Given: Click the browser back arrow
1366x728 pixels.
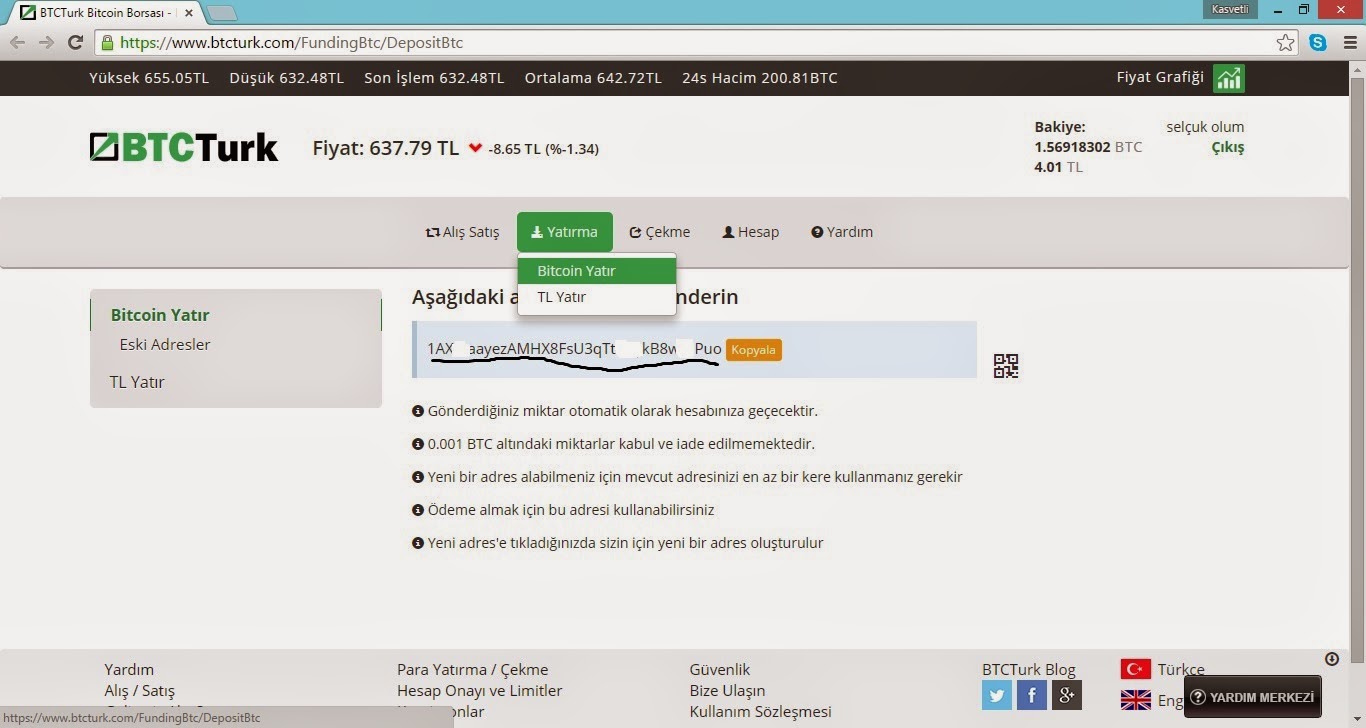Looking at the screenshot, I should [17, 43].
